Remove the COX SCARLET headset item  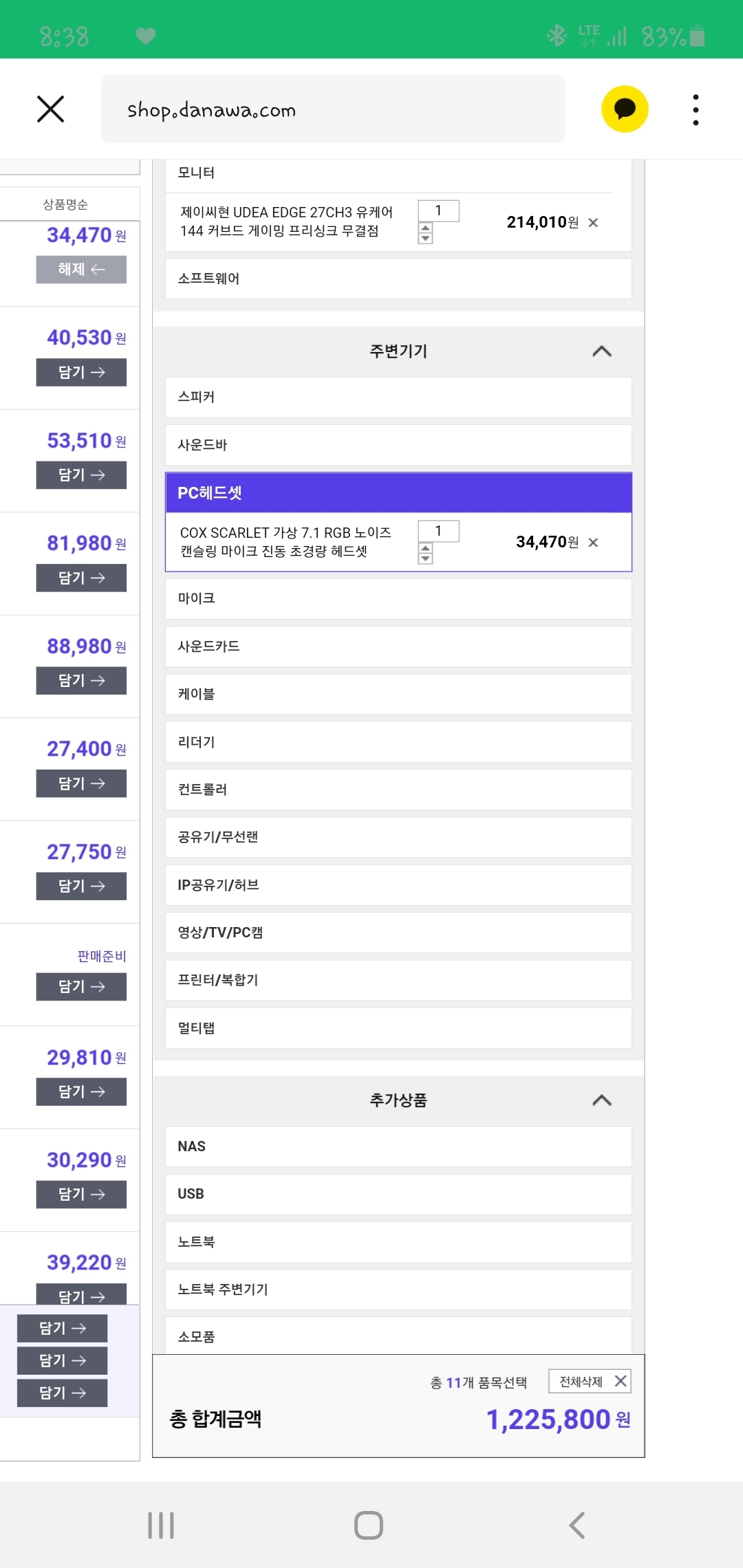pos(593,543)
